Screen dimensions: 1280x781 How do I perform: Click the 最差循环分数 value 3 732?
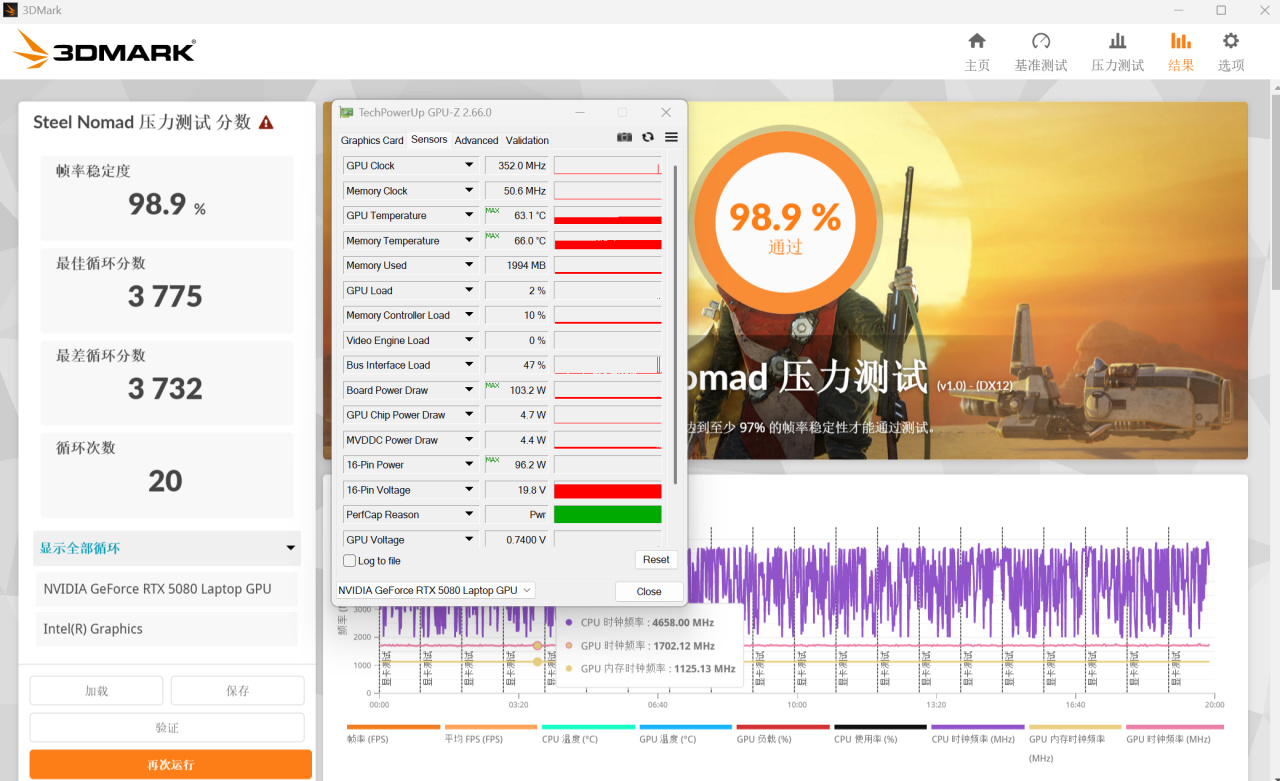(165, 389)
